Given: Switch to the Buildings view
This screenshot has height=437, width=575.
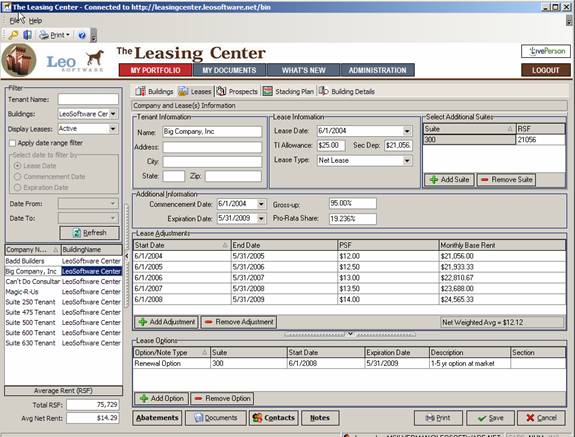Looking at the screenshot, I should click(x=154, y=91).
